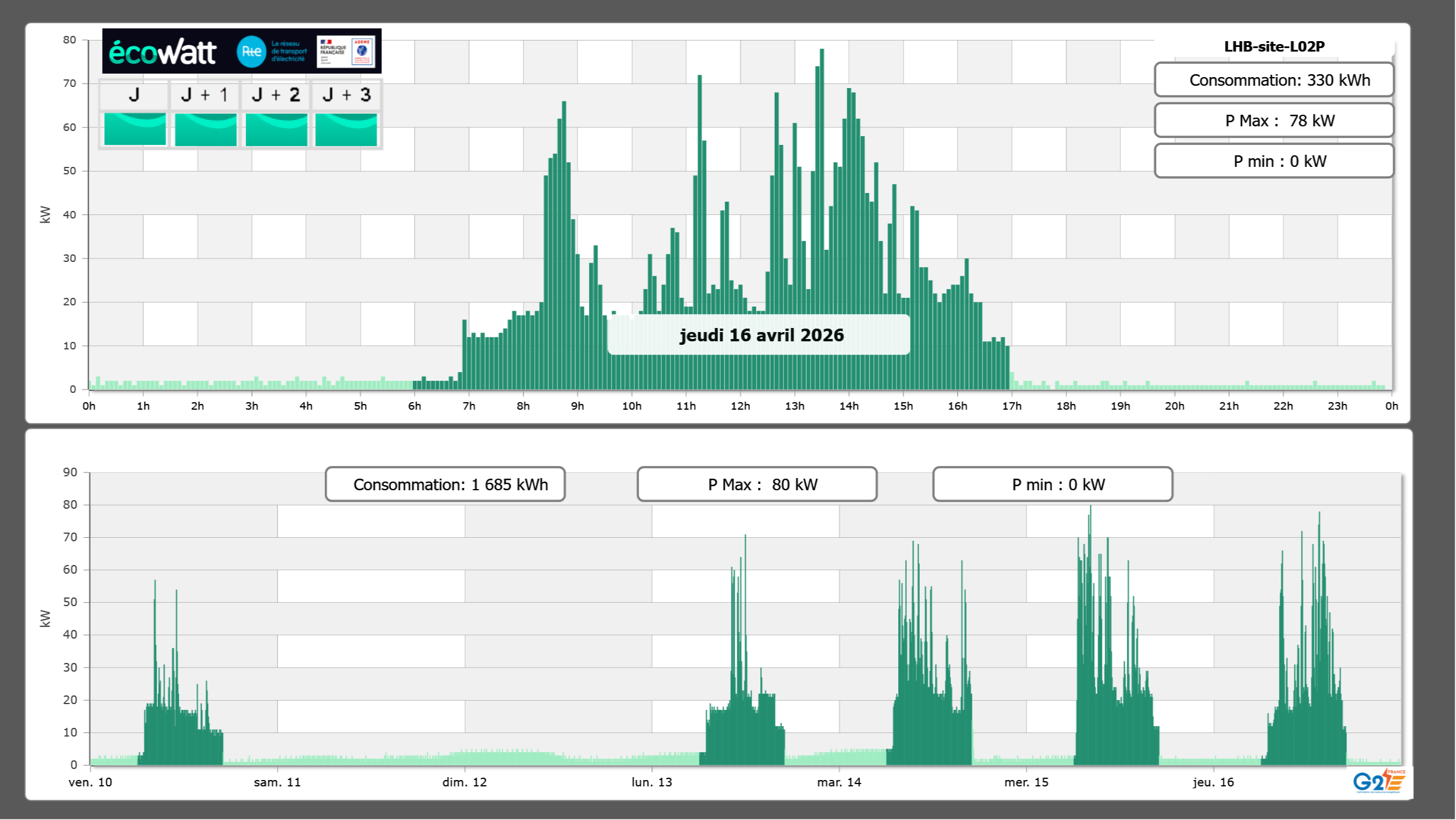This screenshot has width=1456, height=820.
Task: Click the P Max : 78 kW box
Action: (x=1274, y=121)
